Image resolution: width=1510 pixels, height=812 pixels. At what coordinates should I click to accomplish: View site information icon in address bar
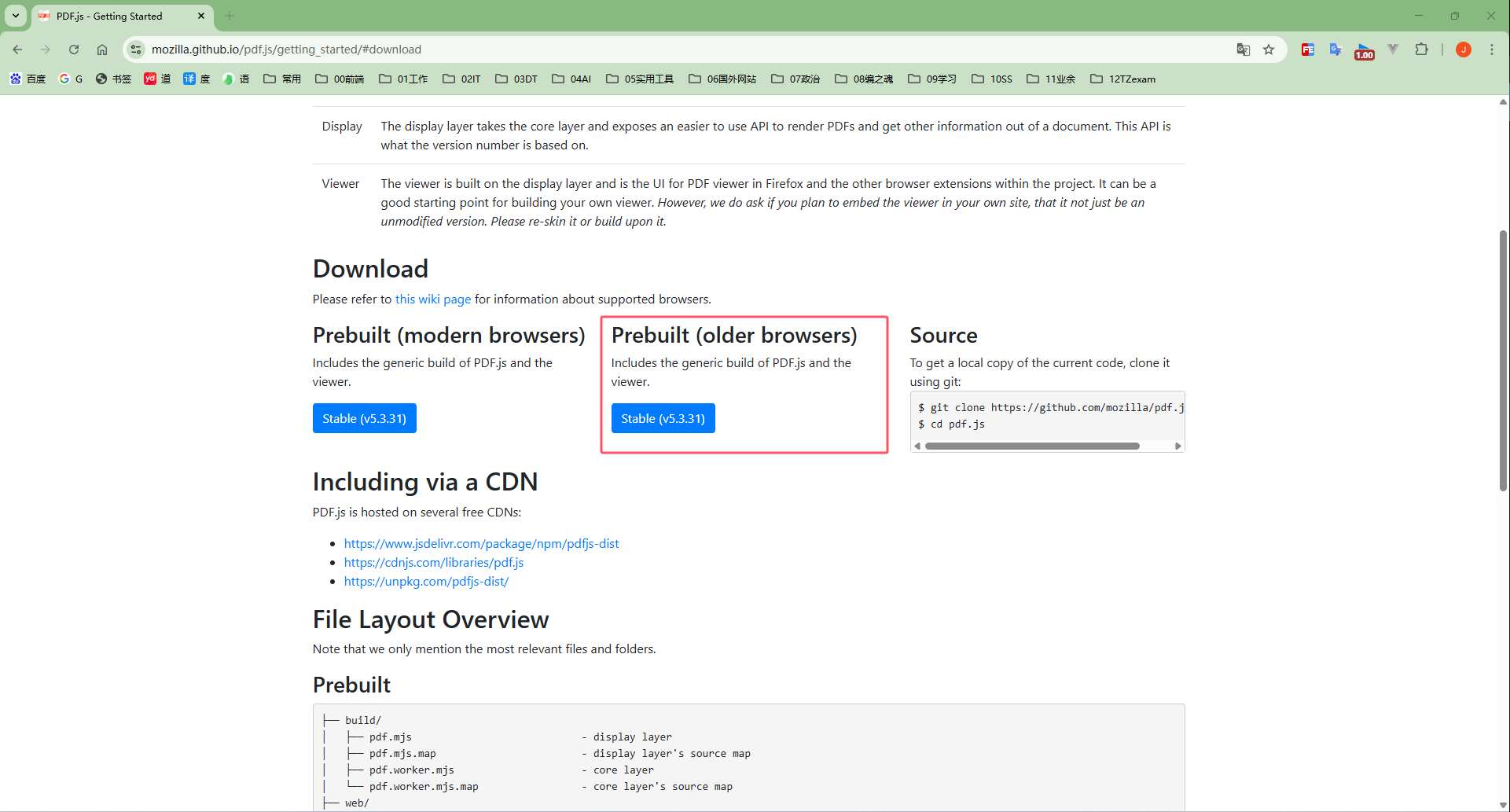[136, 50]
